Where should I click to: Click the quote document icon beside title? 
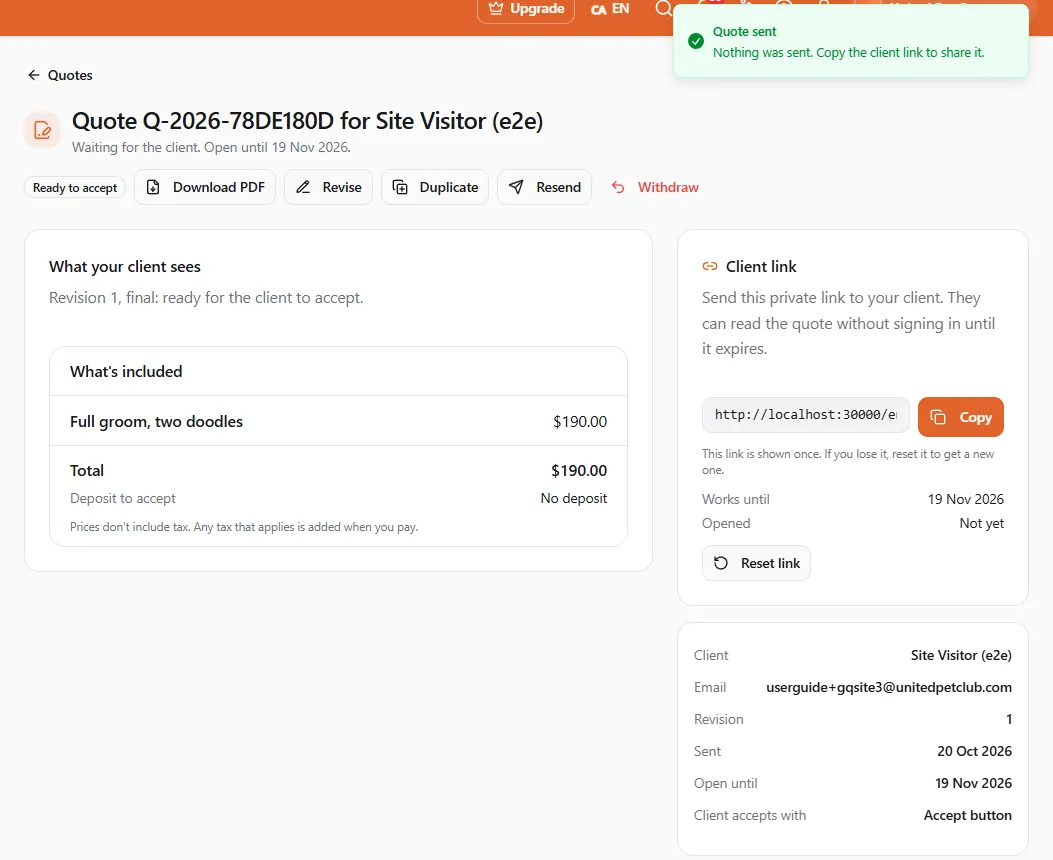[x=42, y=130]
